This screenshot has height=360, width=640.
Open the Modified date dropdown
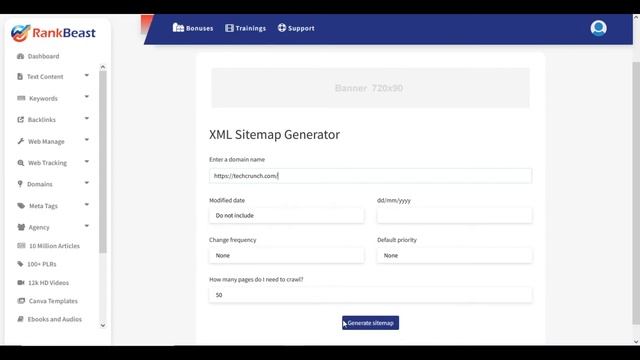tap(287, 216)
